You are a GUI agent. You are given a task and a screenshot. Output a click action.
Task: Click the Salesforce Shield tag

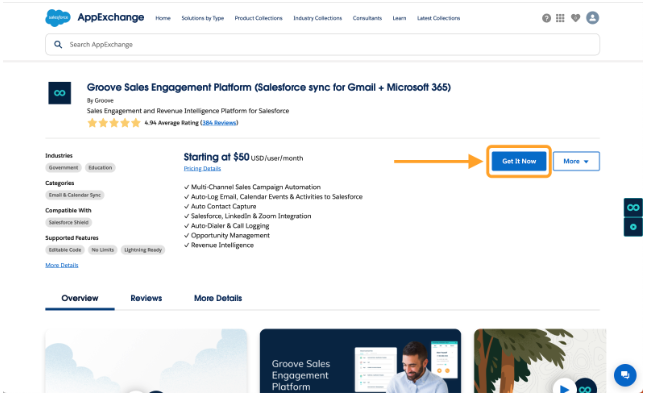point(69,223)
